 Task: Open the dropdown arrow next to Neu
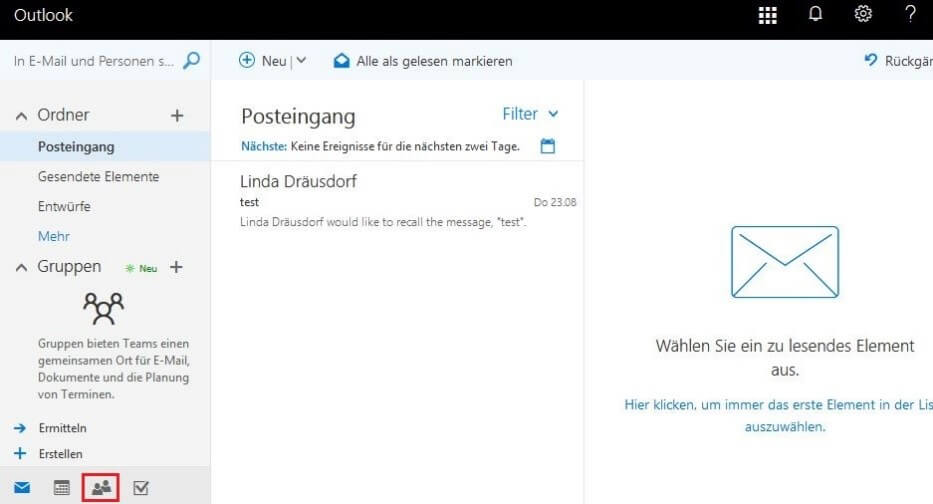click(x=301, y=60)
